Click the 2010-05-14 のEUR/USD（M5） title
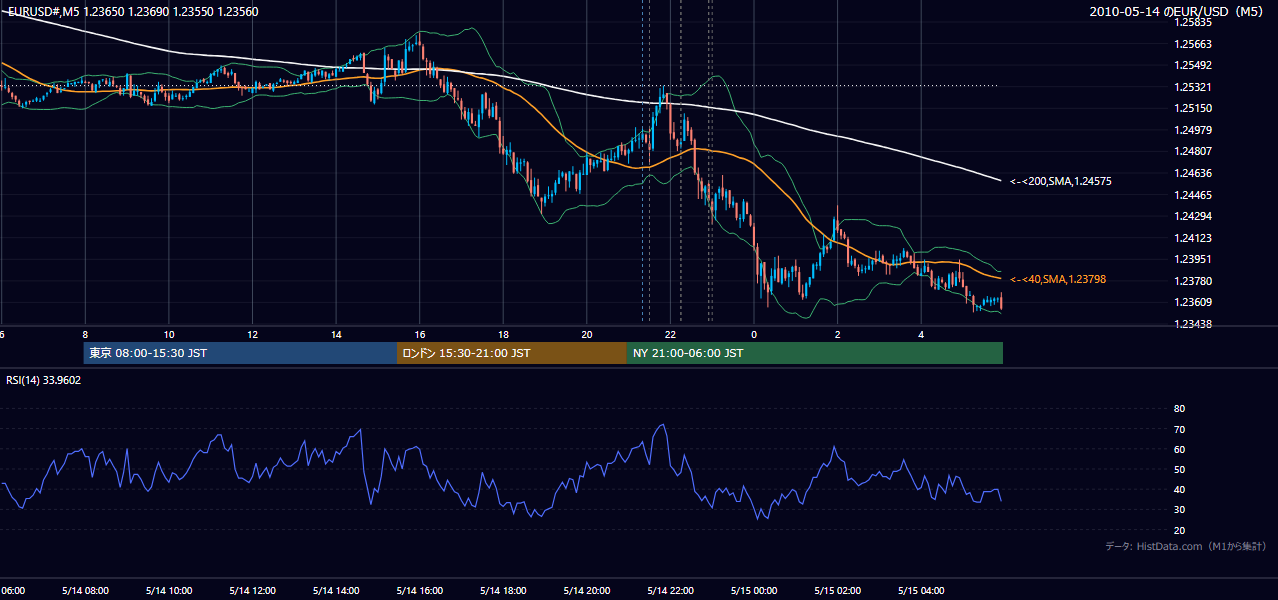Screen dimensions: 1278x600 (1178, 11)
